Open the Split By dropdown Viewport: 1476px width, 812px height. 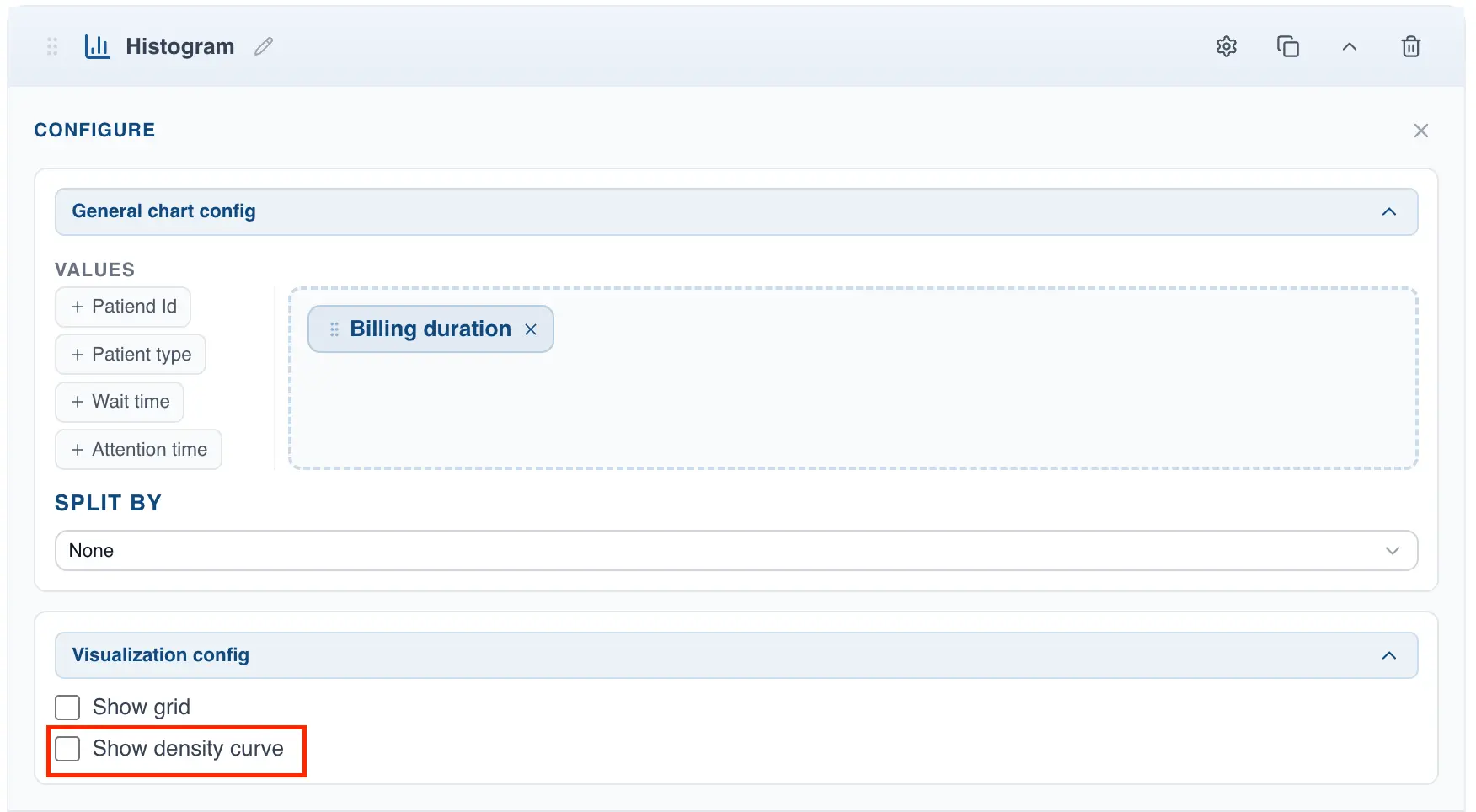[735, 551]
